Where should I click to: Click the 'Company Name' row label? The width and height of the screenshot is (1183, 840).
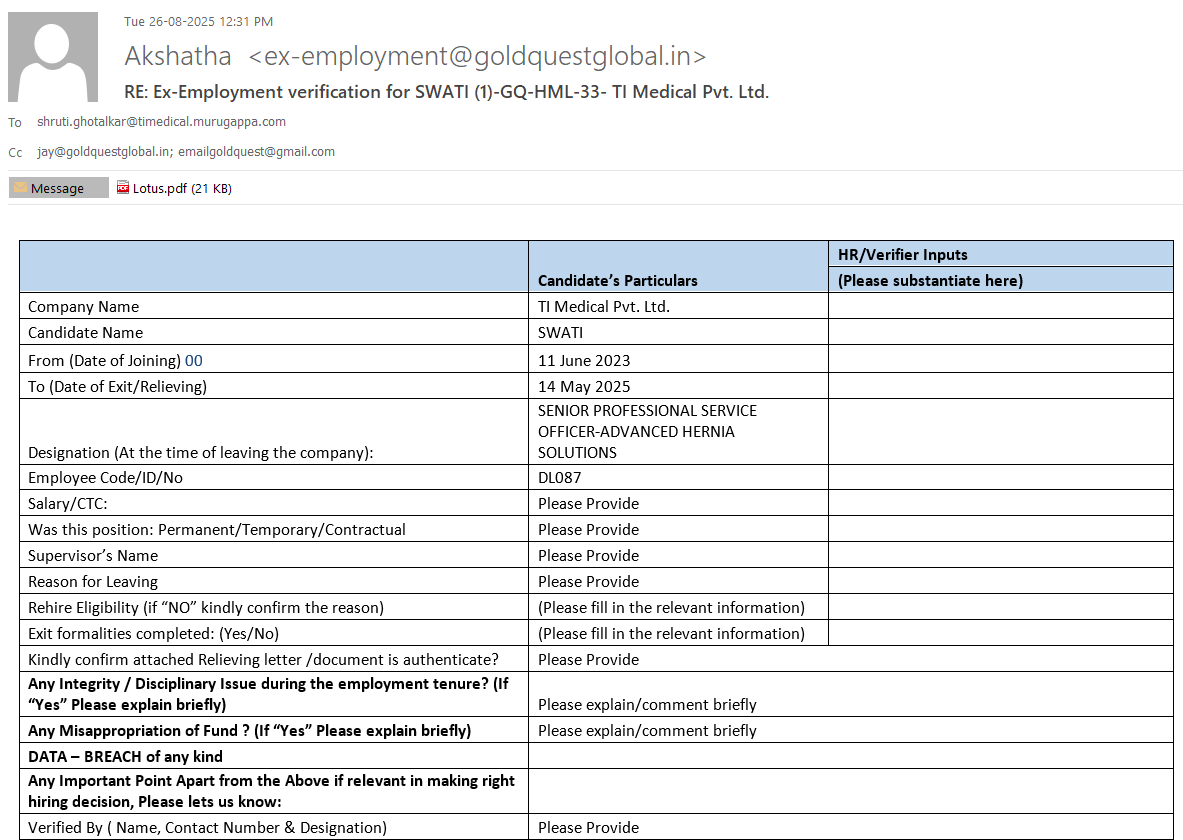click(84, 306)
